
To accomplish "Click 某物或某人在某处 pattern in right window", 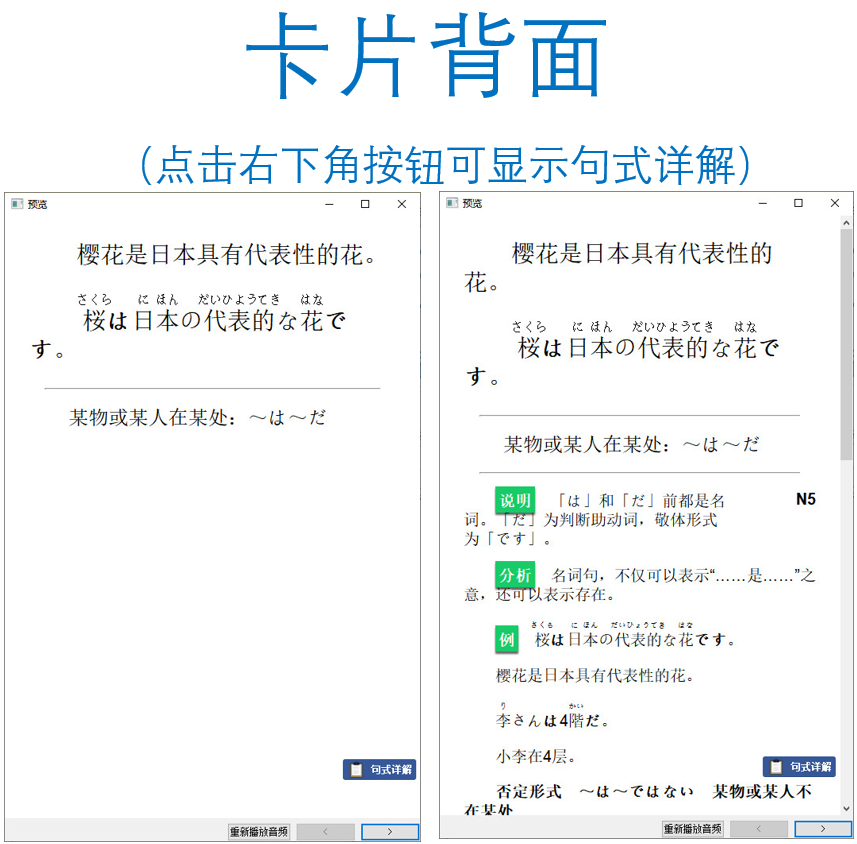I will pos(631,444).
